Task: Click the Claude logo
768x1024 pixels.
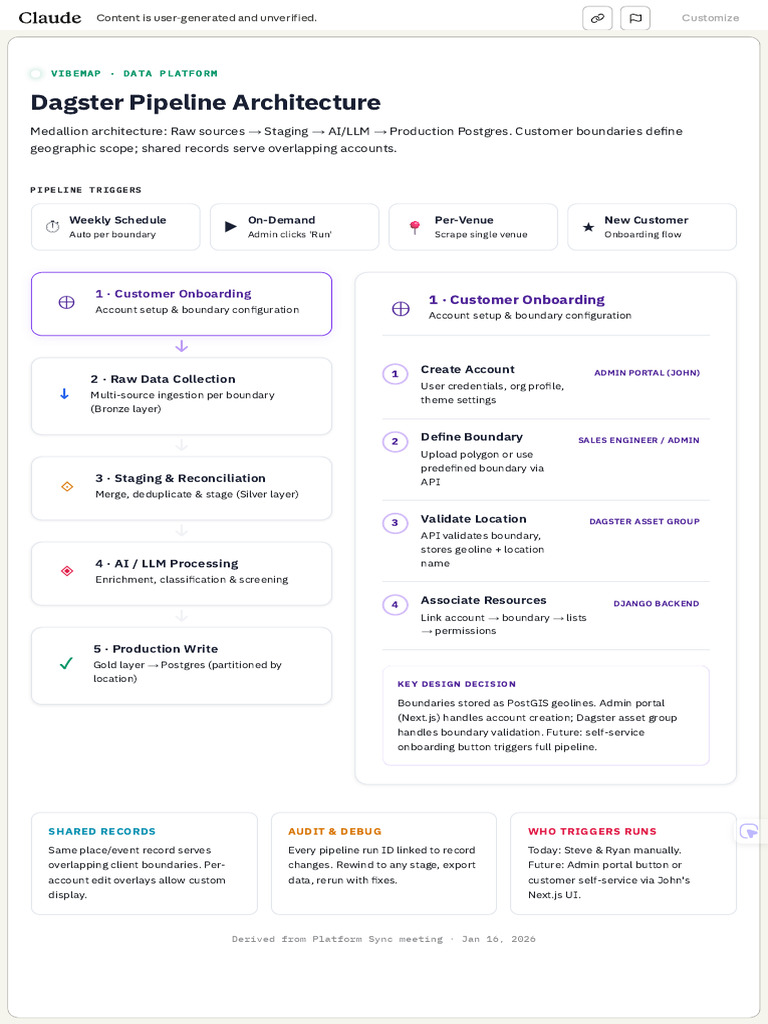Action: (50, 18)
